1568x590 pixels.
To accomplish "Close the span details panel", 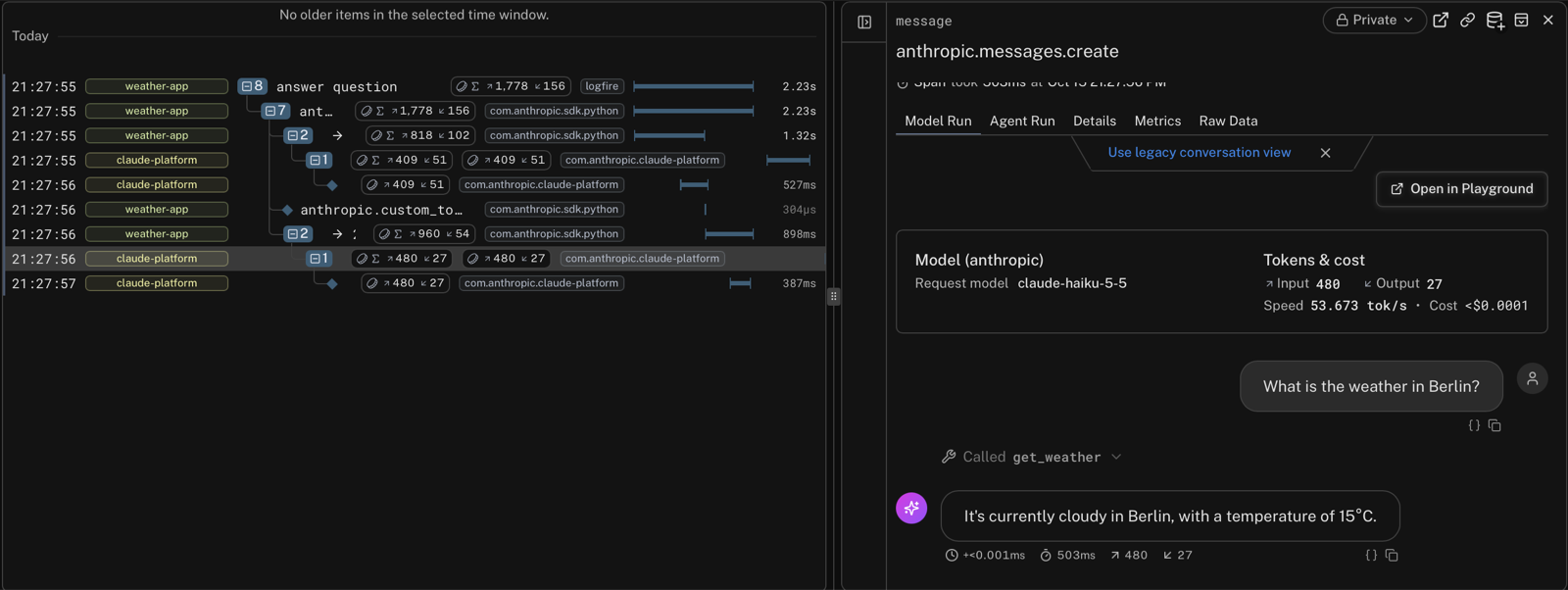I will click(x=1548, y=20).
